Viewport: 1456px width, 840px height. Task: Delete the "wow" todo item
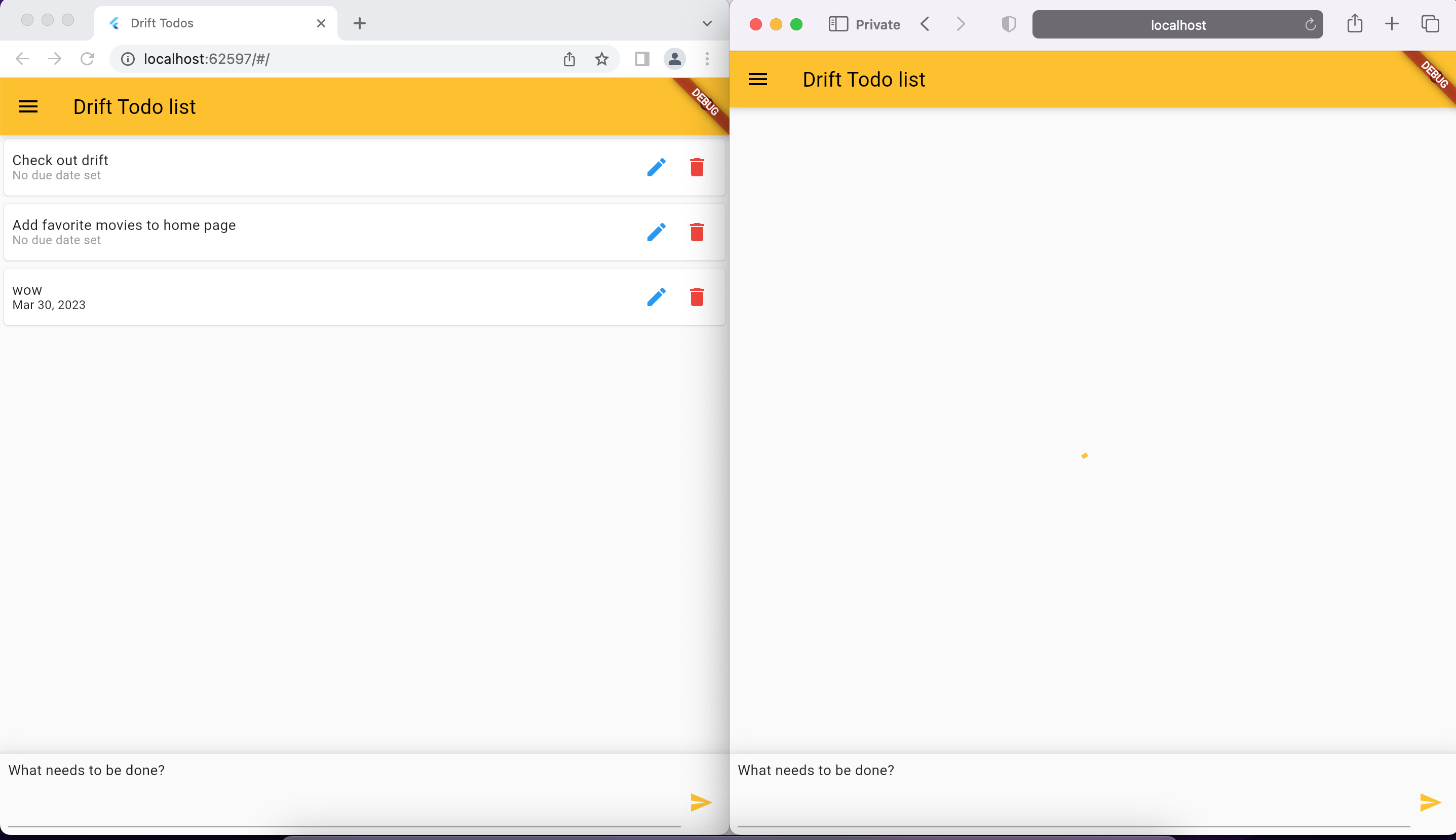pyautogui.click(x=696, y=296)
